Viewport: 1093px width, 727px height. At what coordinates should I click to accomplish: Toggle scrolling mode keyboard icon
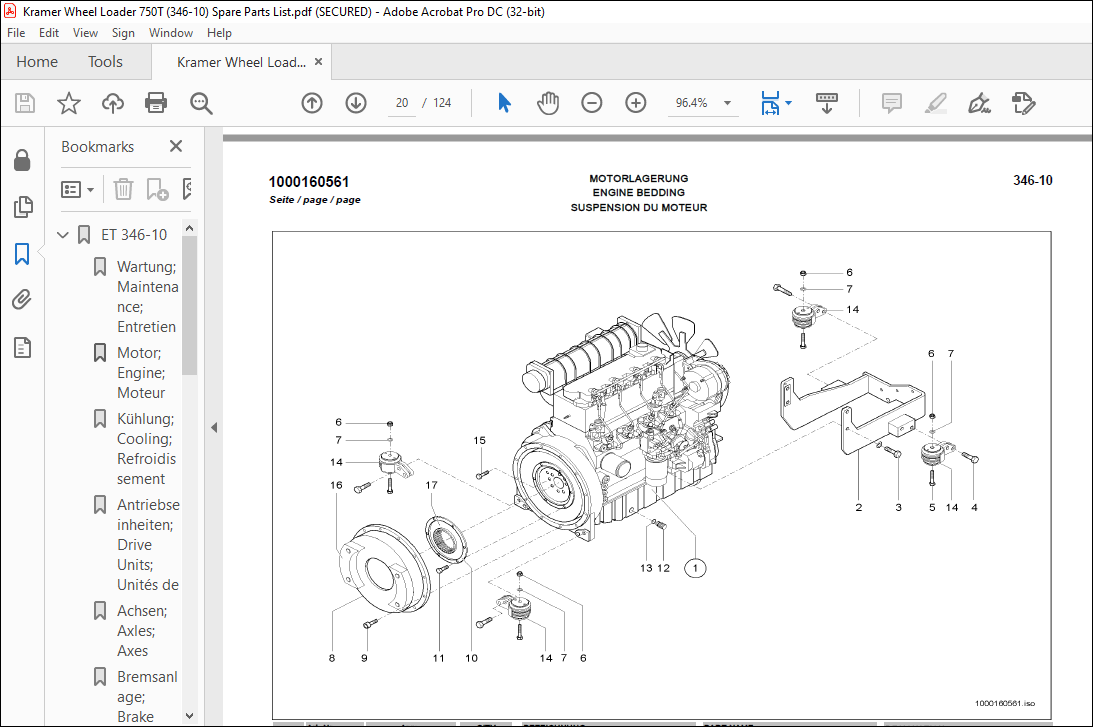point(827,103)
